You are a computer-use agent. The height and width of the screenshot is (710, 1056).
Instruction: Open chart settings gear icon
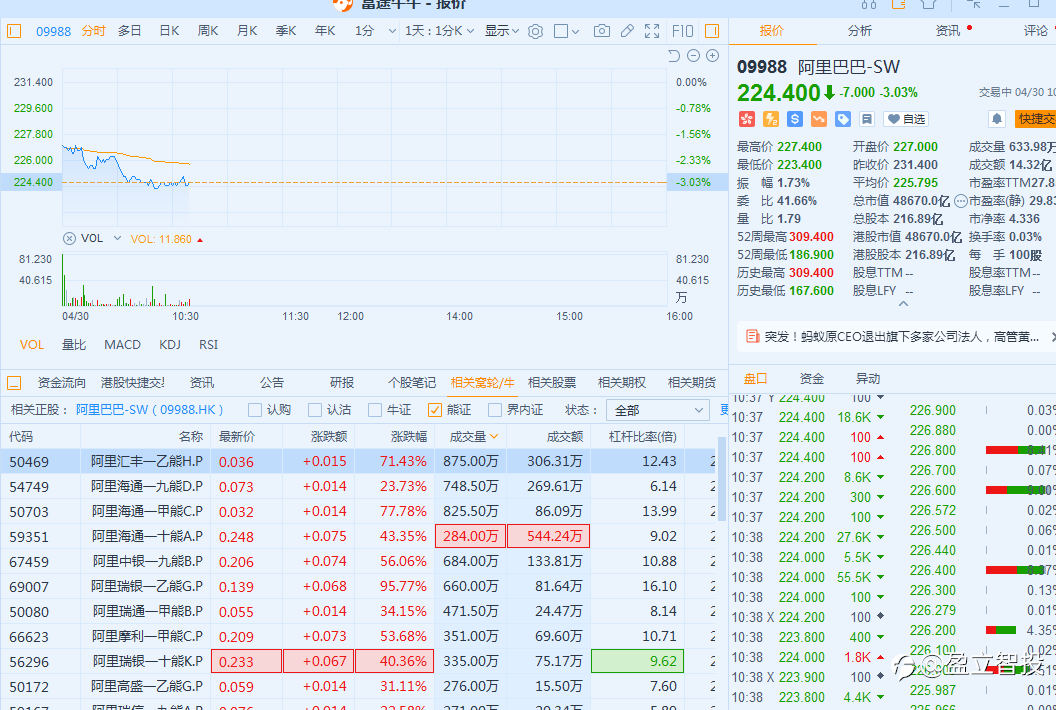pyautogui.click(x=535, y=31)
